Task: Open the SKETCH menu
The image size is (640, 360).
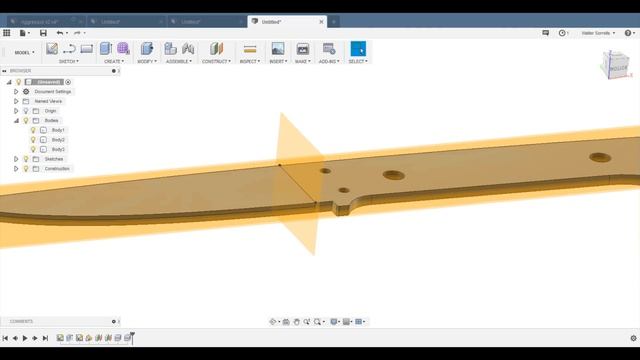Action: (x=69, y=61)
